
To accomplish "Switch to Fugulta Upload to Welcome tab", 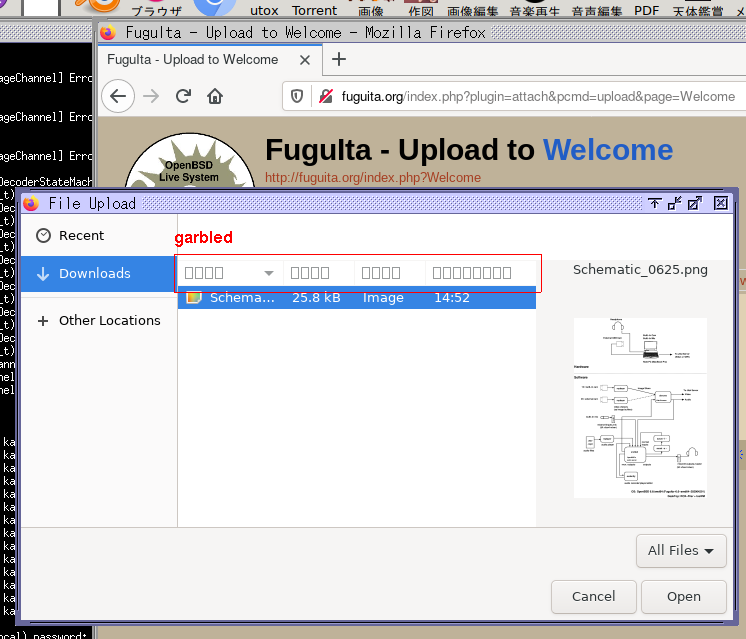I will [x=193, y=59].
